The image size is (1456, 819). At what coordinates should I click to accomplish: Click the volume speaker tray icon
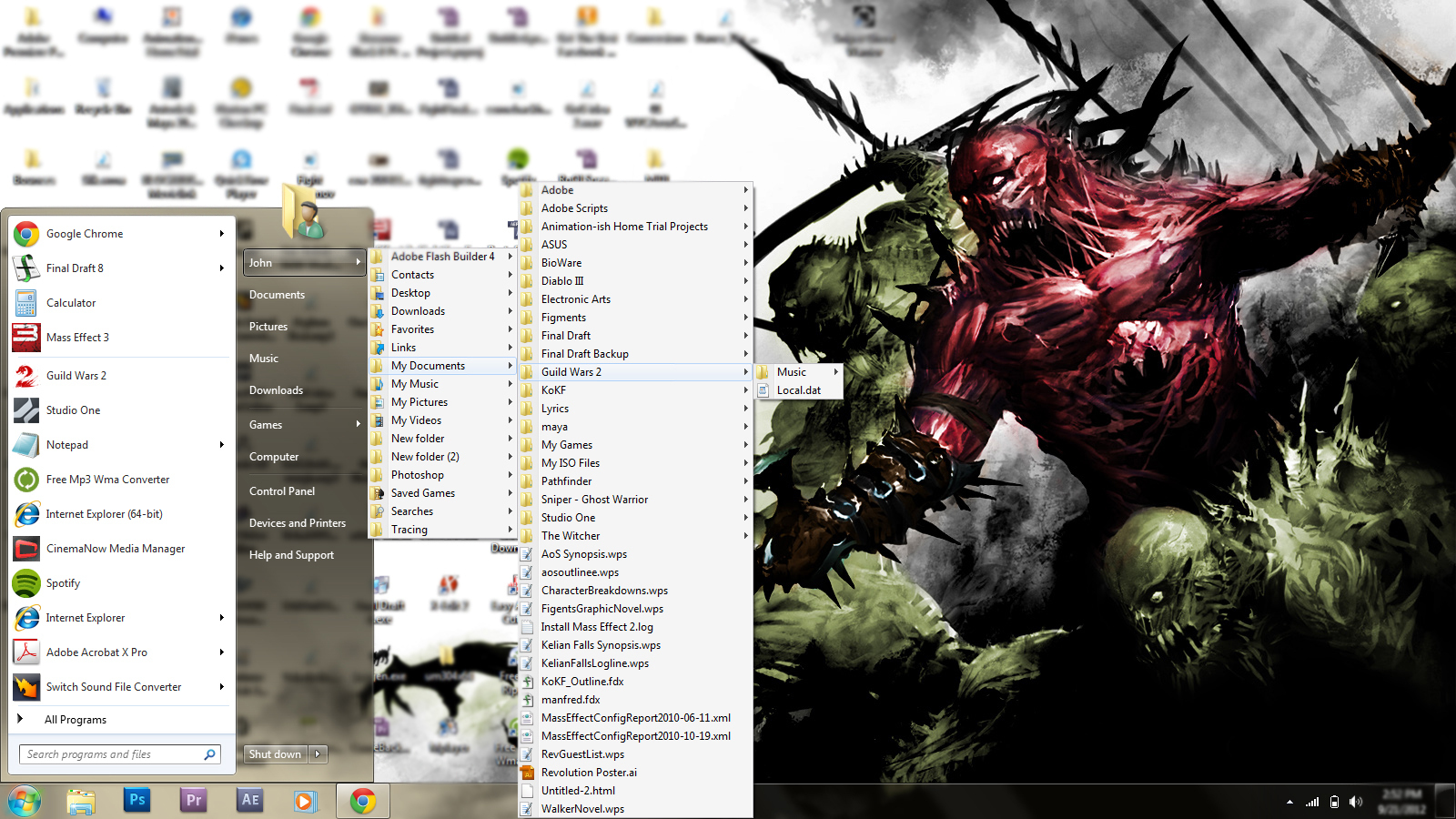pos(1356,802)
